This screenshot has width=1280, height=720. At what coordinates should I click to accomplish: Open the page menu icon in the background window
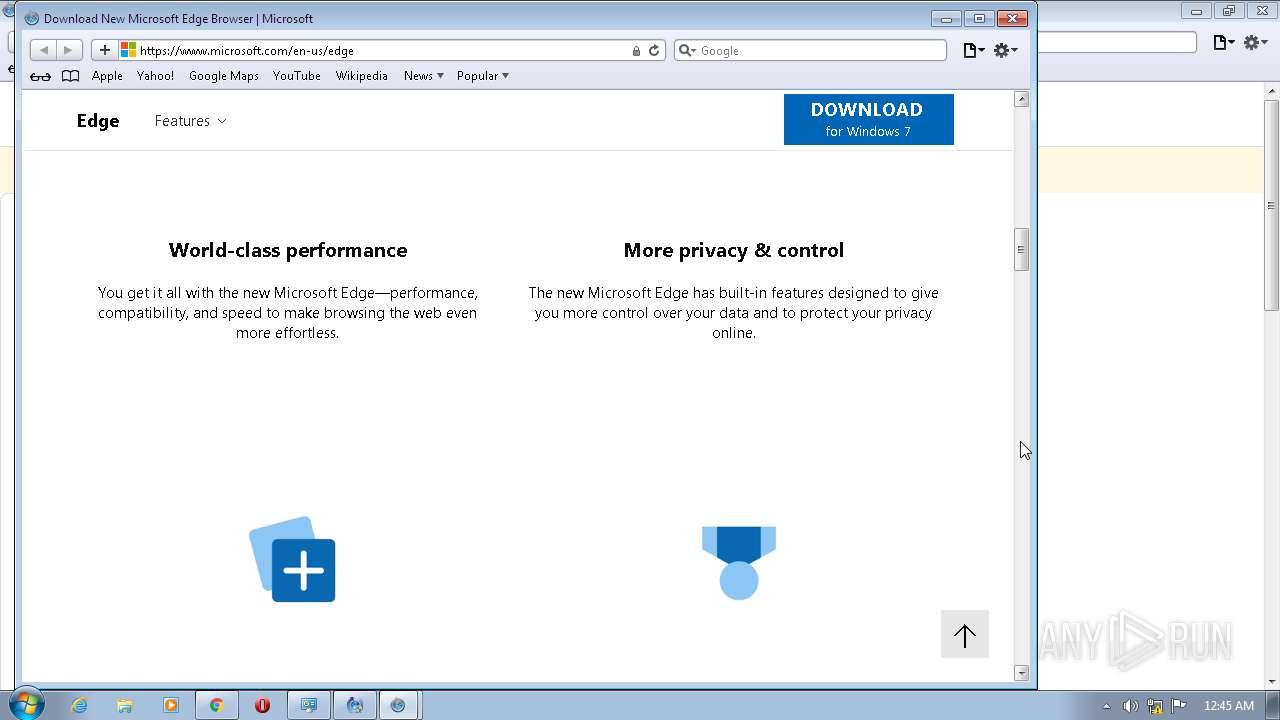coord(1223,42)
